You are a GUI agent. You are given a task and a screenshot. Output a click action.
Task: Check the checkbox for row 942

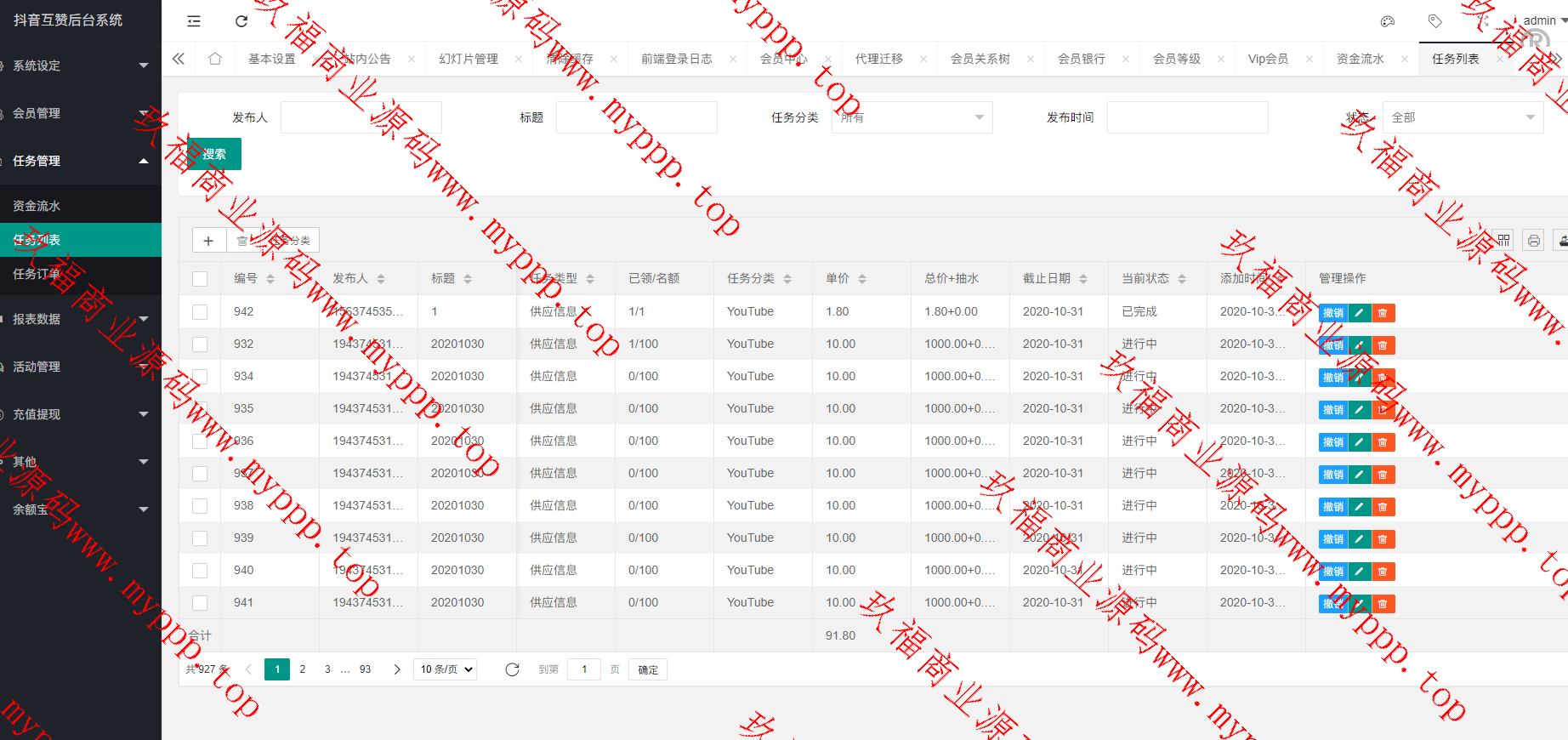[200, 312]
